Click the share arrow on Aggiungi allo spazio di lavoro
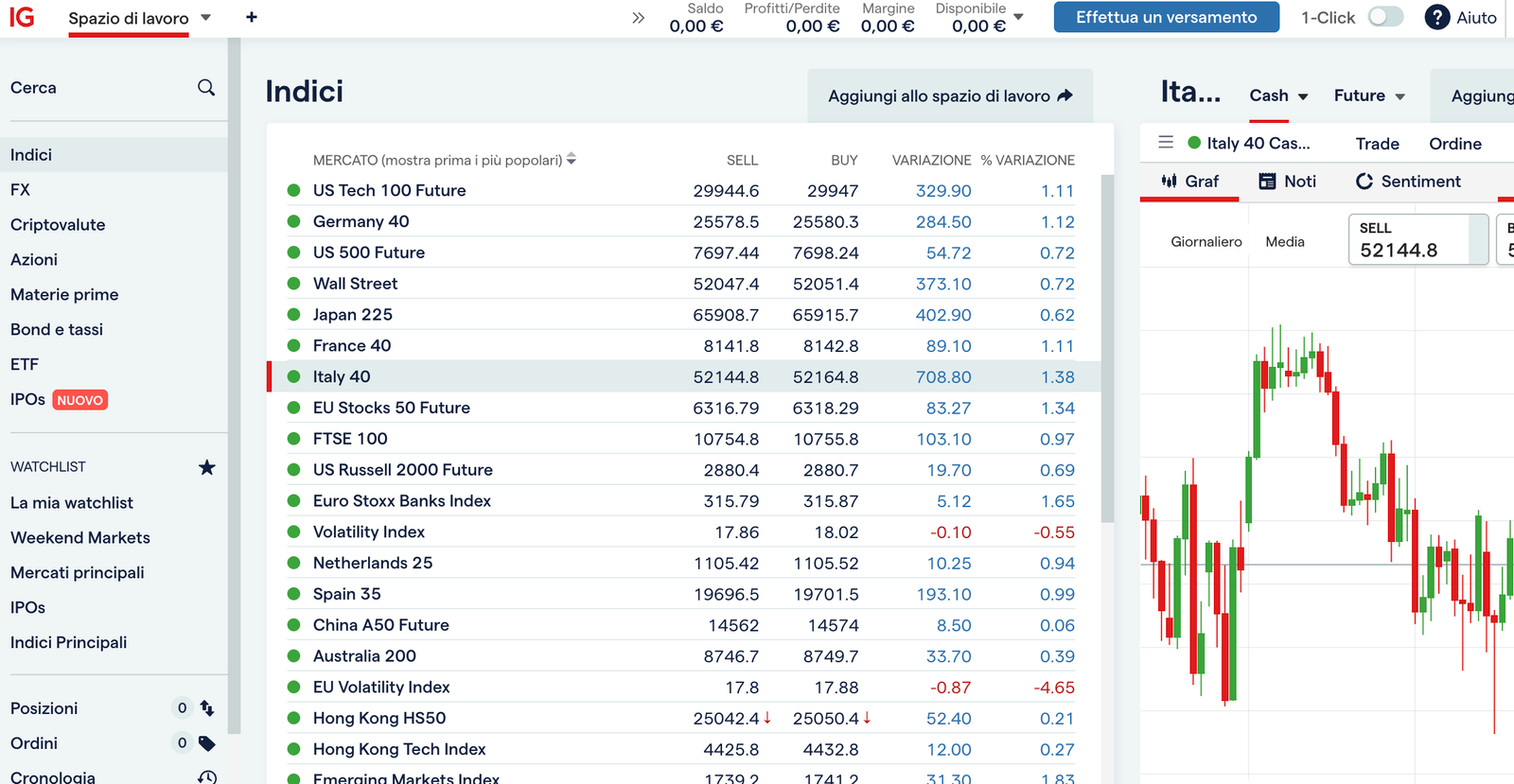 click(1065, 96)
